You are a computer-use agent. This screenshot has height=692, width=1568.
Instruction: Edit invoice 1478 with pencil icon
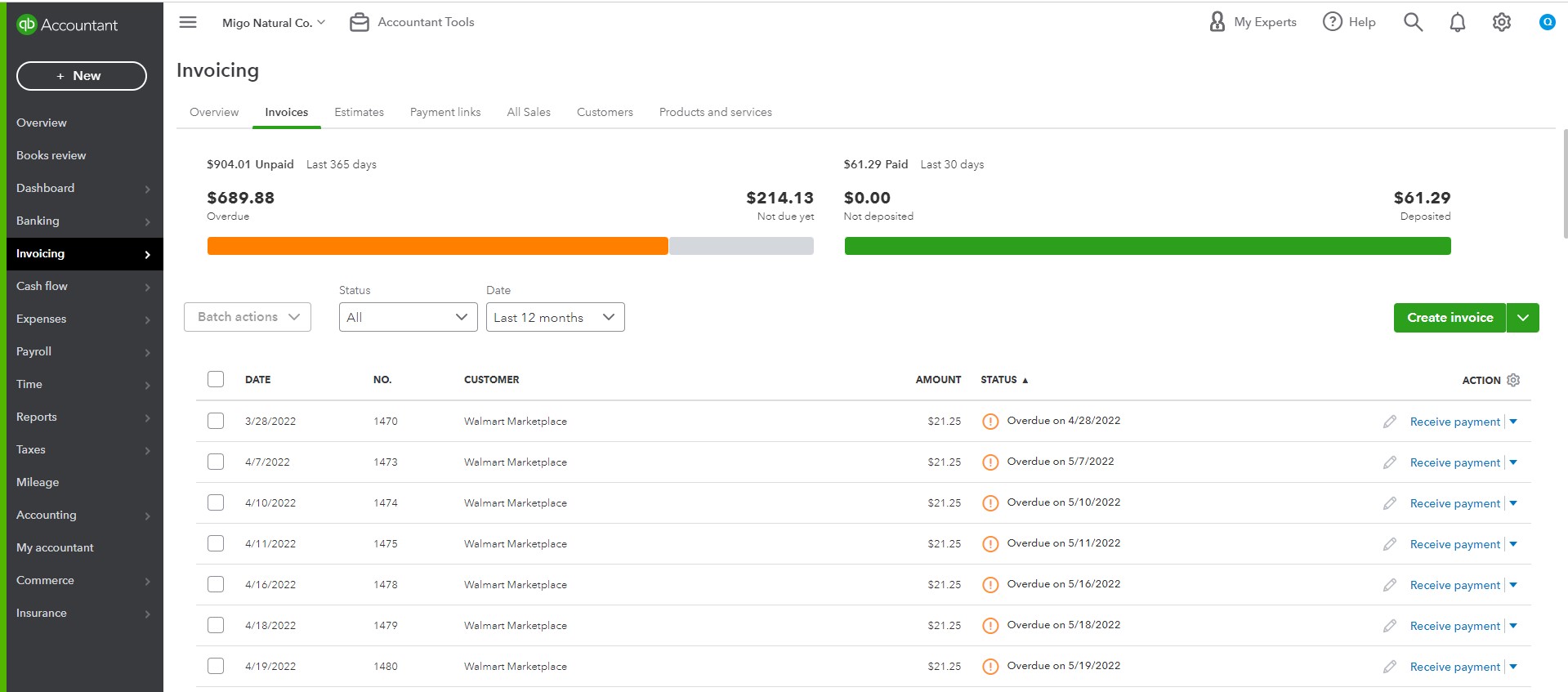click(x=1389, y=585)
